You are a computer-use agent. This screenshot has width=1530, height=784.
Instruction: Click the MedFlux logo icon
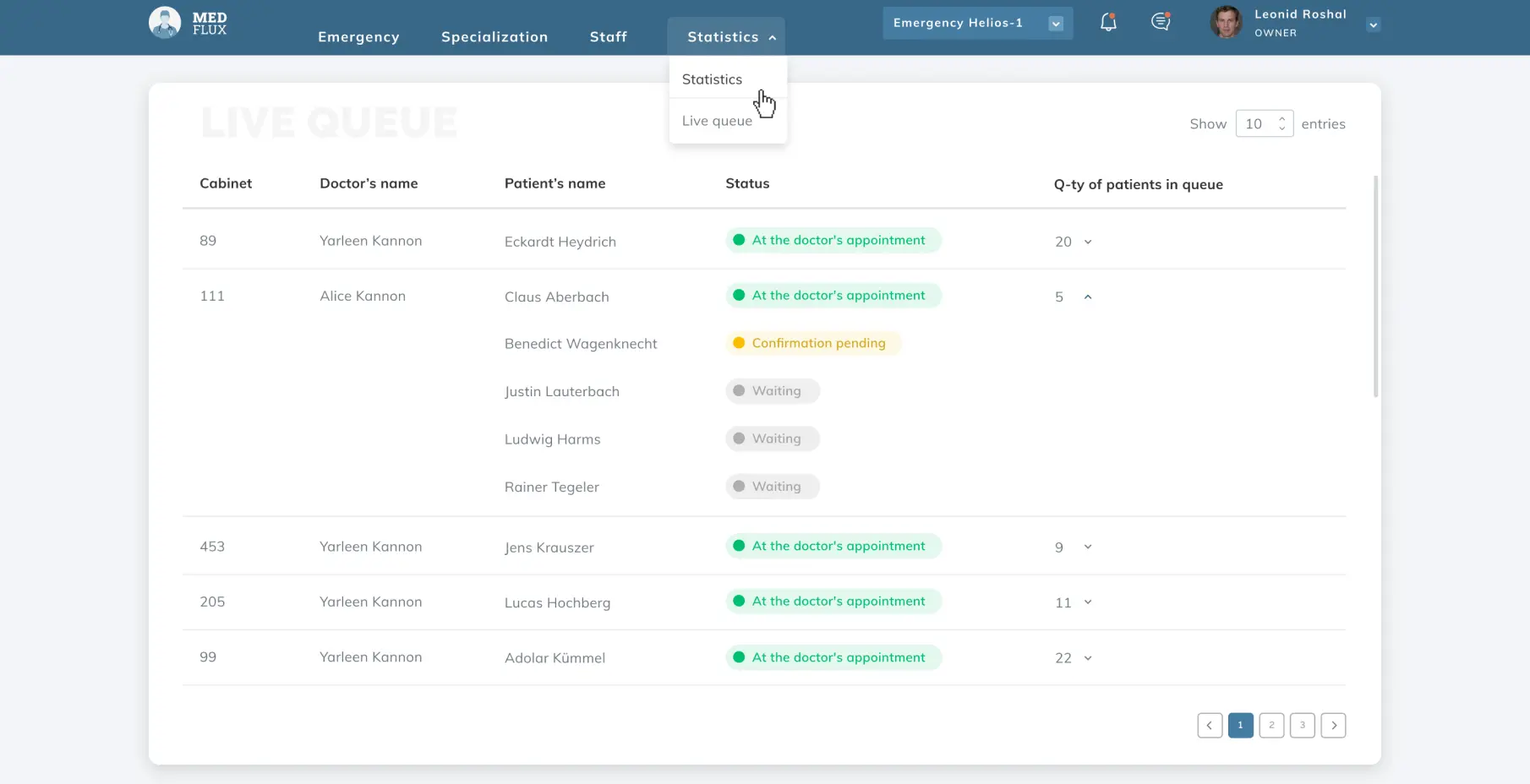165,23
